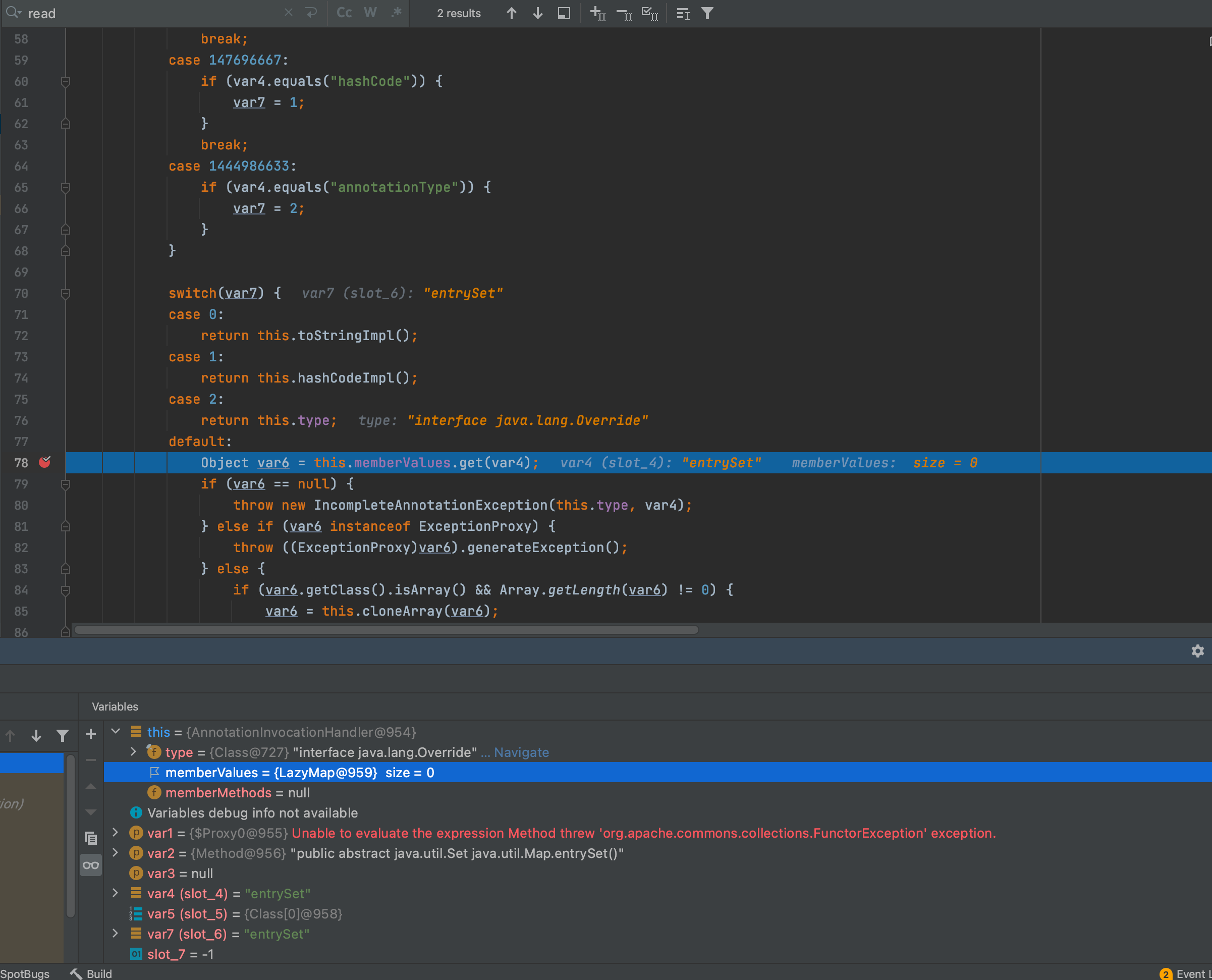This screenshot has width=1212, height=980.
Task: Click the 'hashCode' string on line 60
Action: (370, 81)
